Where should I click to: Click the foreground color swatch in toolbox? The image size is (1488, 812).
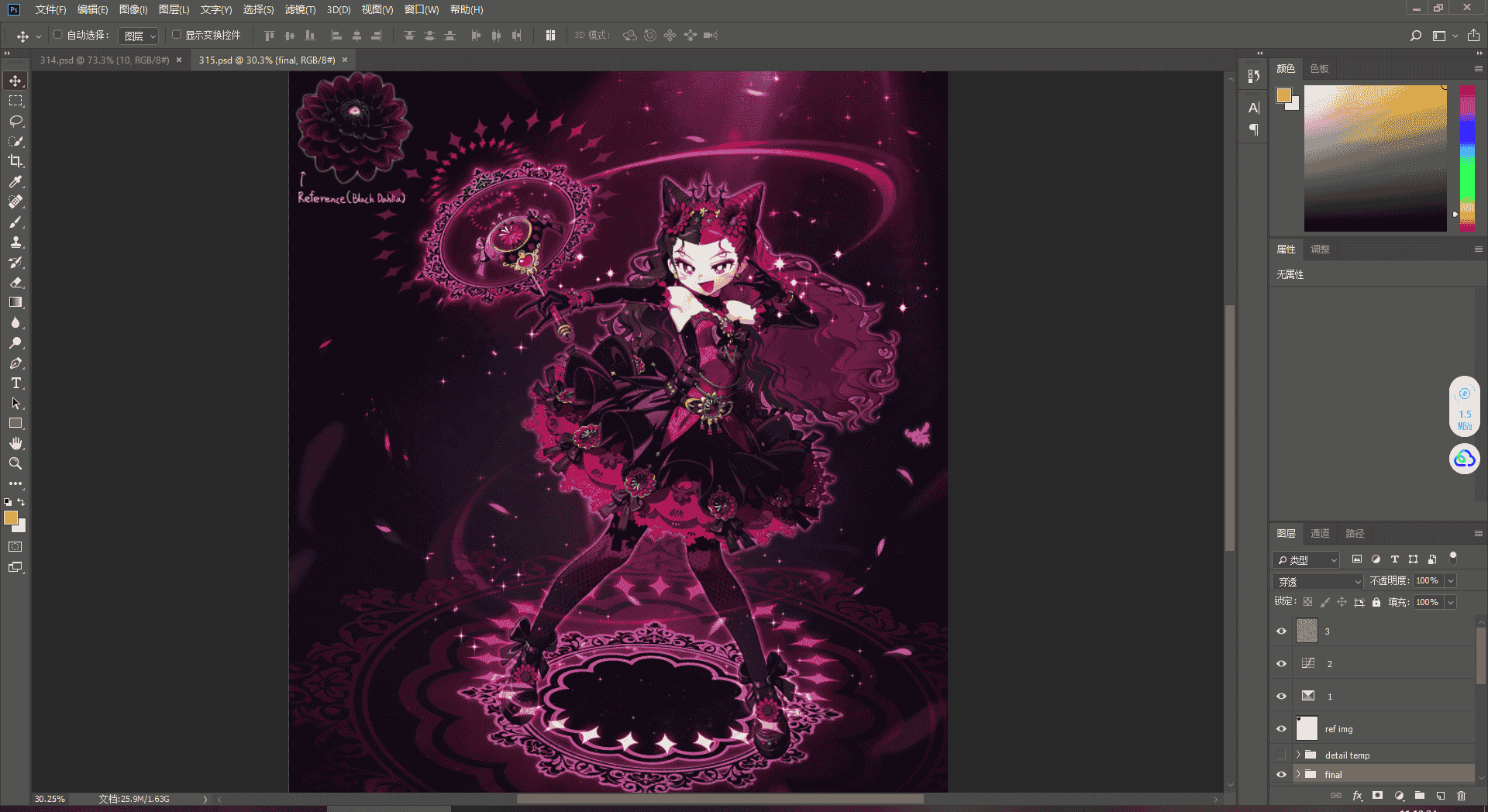11,518
